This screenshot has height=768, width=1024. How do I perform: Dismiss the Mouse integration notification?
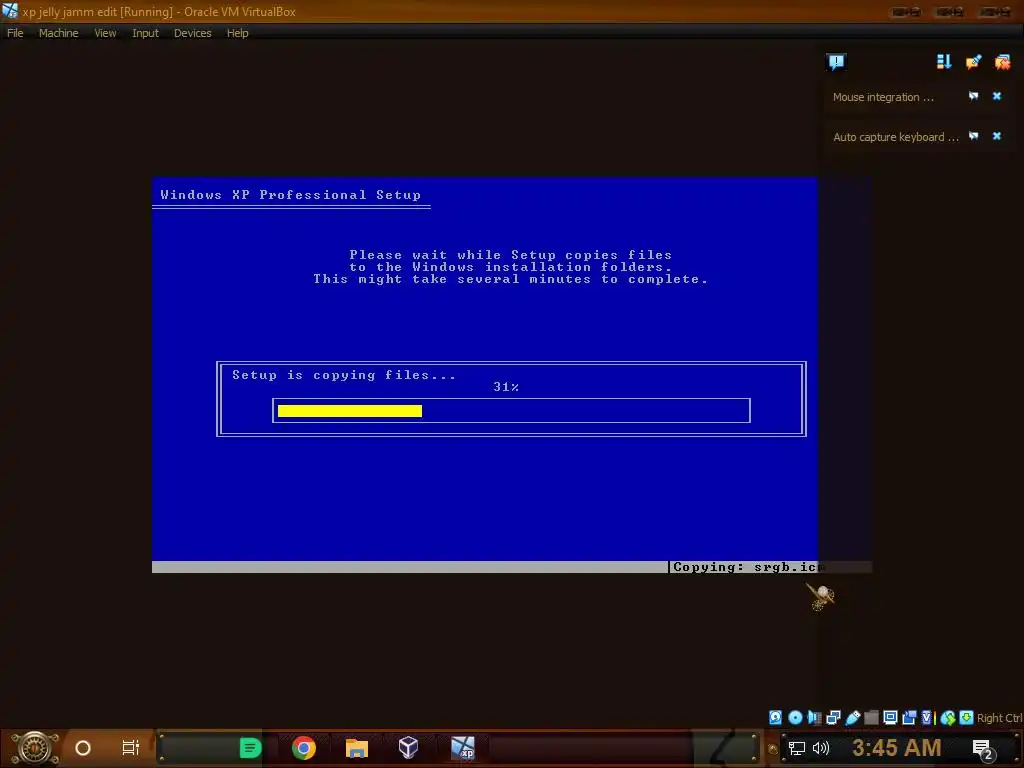pyautogui.click(x=997, y=97)
